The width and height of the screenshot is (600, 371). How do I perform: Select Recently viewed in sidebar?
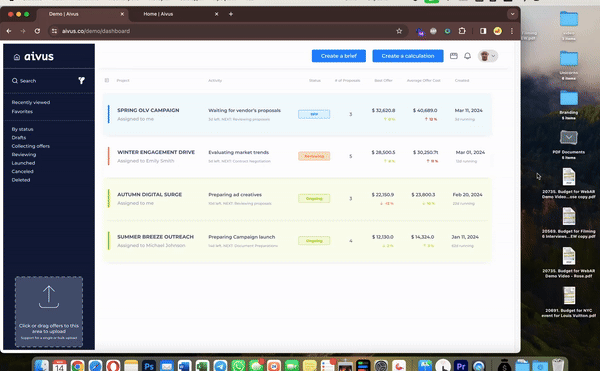coord(31,103)
